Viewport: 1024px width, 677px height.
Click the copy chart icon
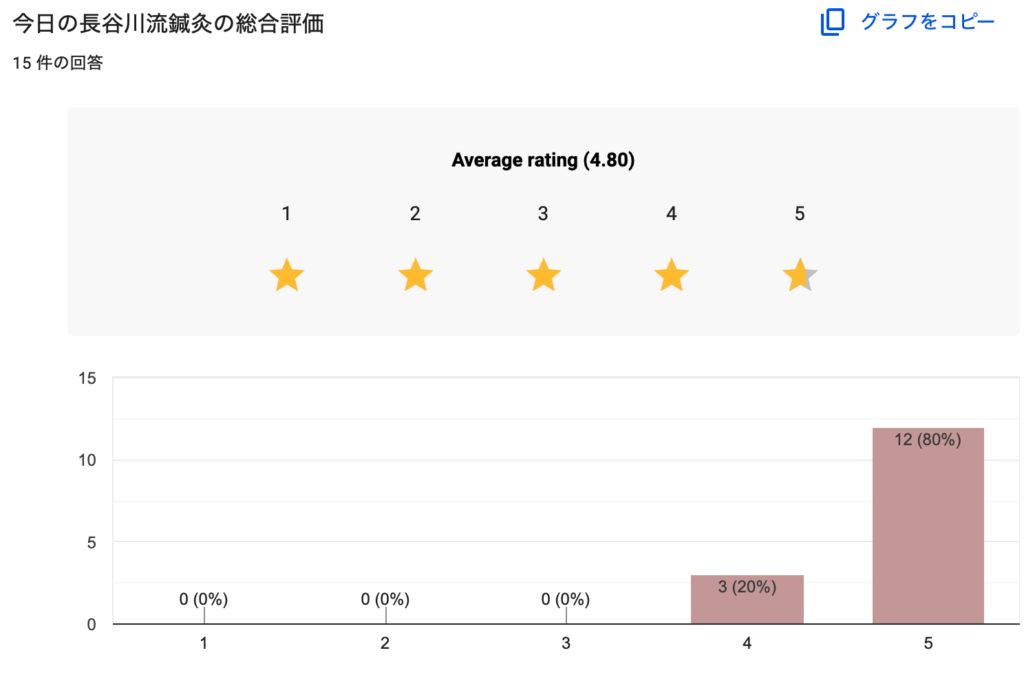point(832,22)
